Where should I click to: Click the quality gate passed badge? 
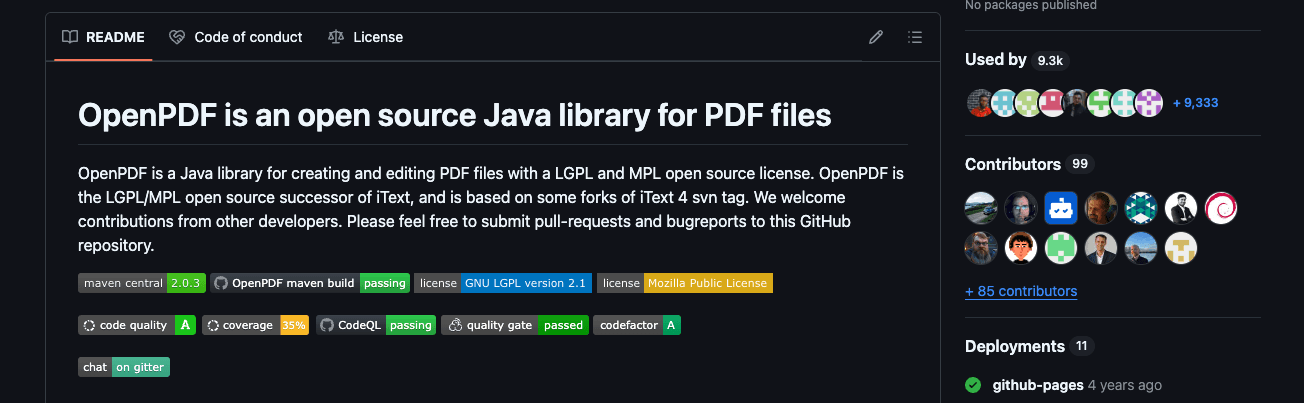(515, 325)
